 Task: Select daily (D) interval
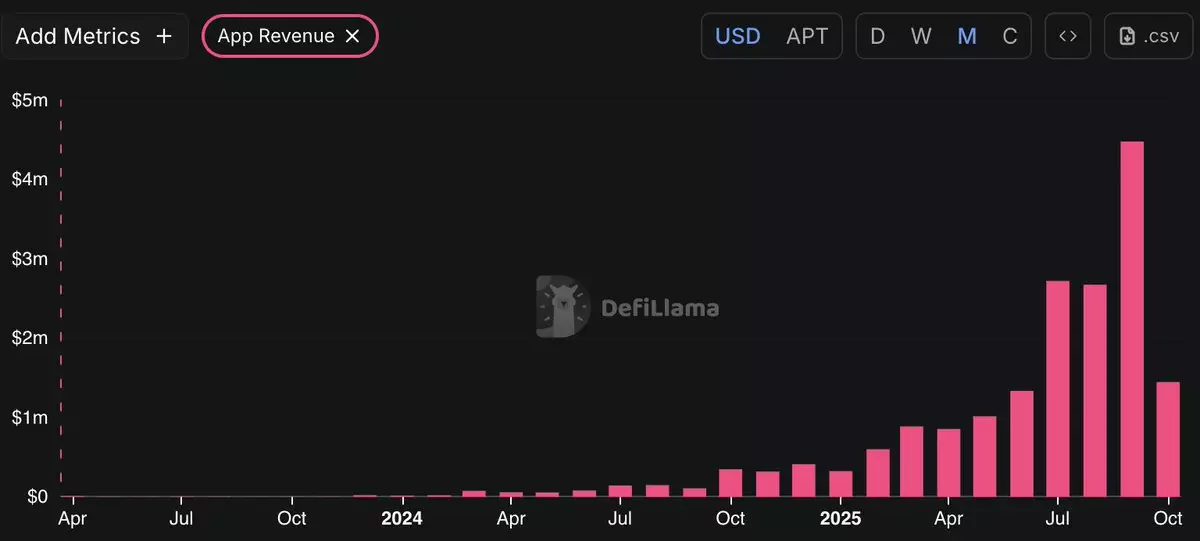coord(878,37)
